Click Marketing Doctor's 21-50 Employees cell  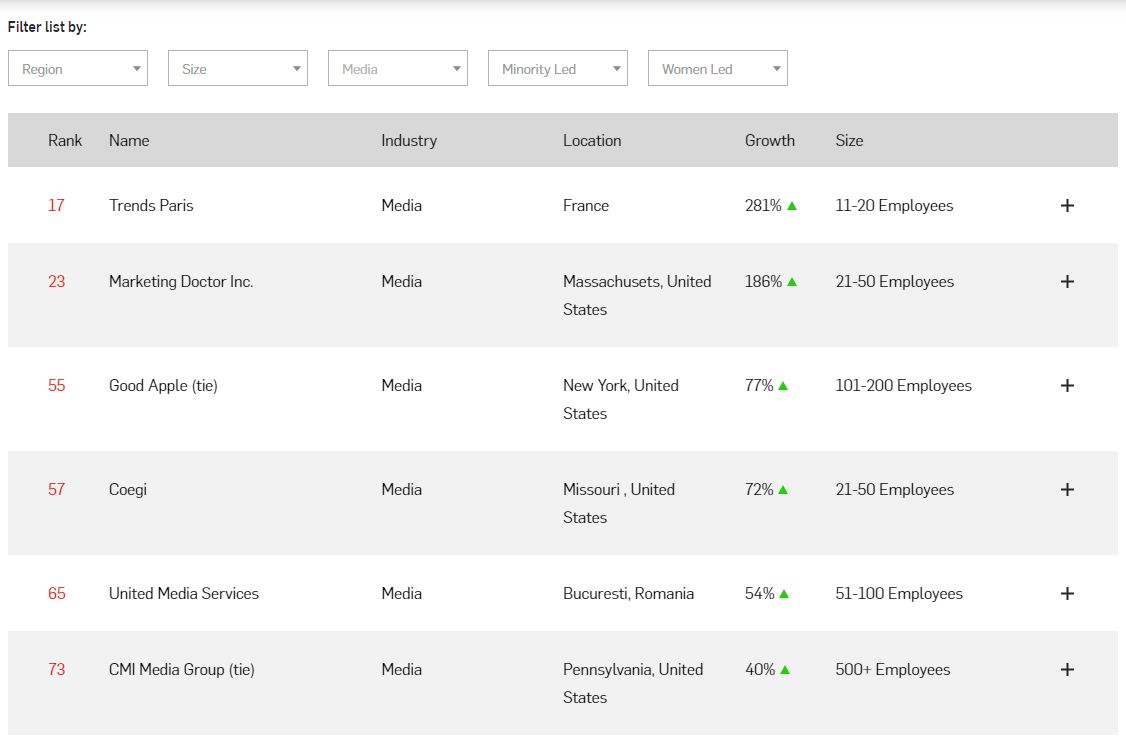[x=895, y=281]
